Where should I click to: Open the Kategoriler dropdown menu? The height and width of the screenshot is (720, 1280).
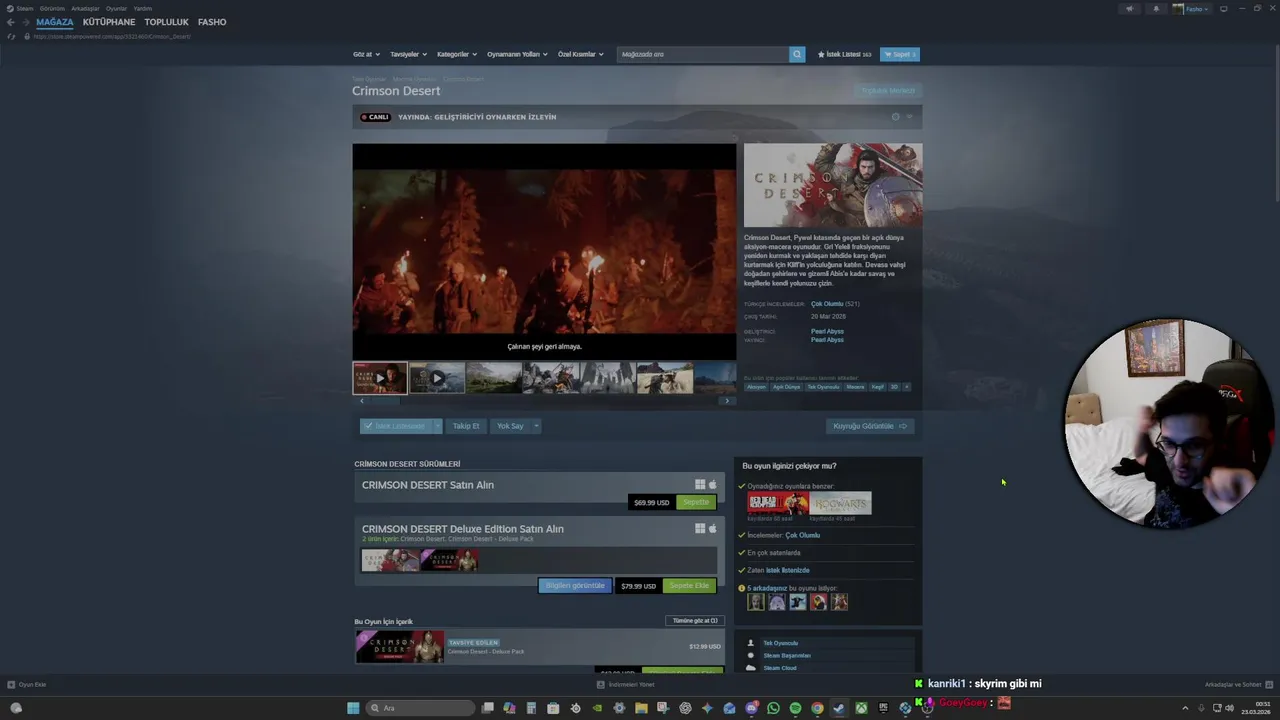click(x=457, y=54)
